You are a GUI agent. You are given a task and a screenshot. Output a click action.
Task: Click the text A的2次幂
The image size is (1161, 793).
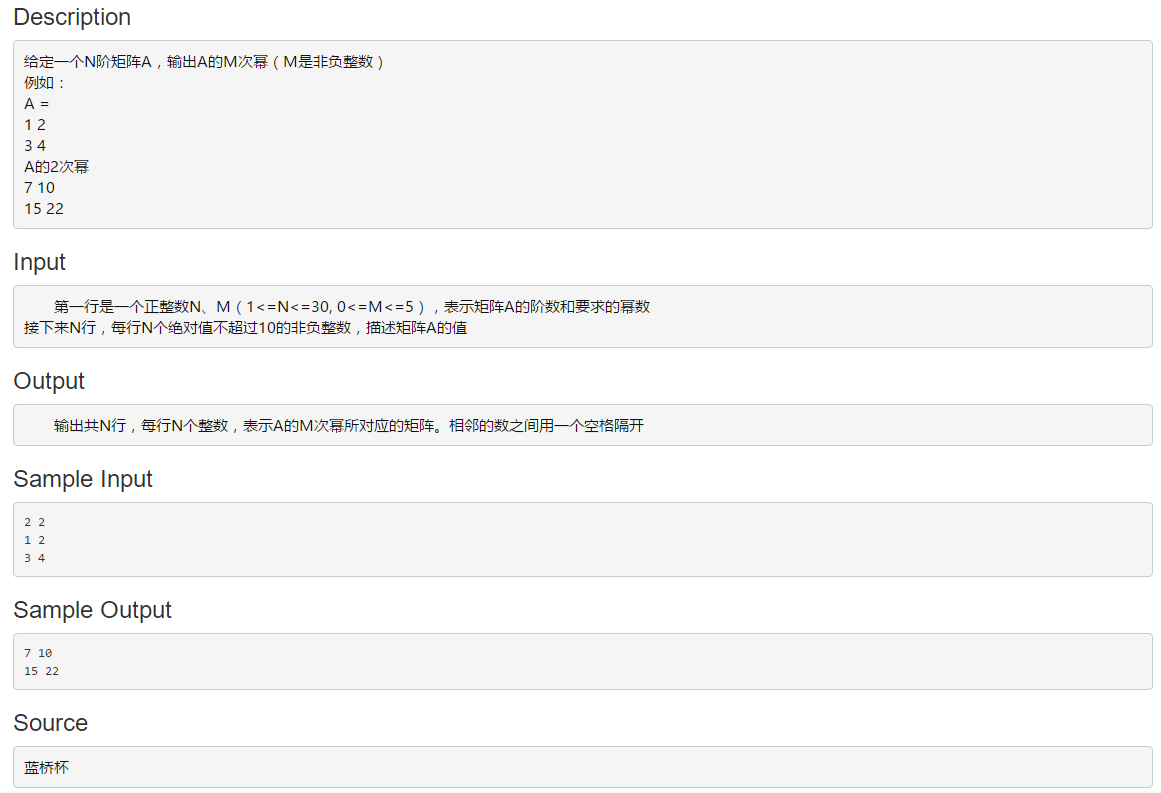56,167
